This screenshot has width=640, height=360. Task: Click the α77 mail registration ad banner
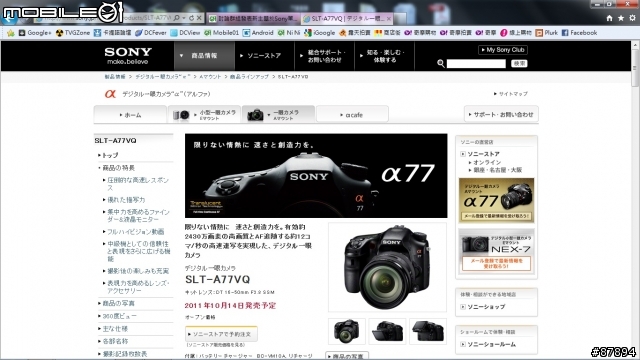pos(496,200)
